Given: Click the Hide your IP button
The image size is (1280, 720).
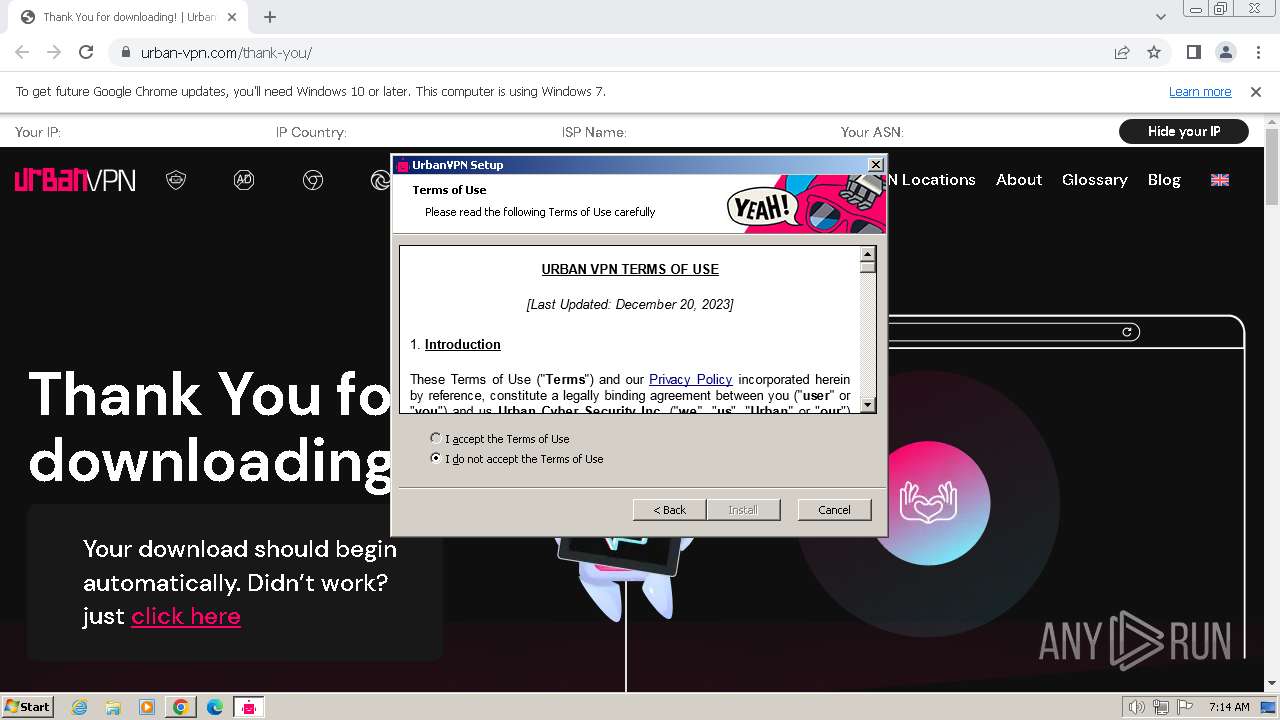Looking at the screenshot, I should coord(1184,131).
